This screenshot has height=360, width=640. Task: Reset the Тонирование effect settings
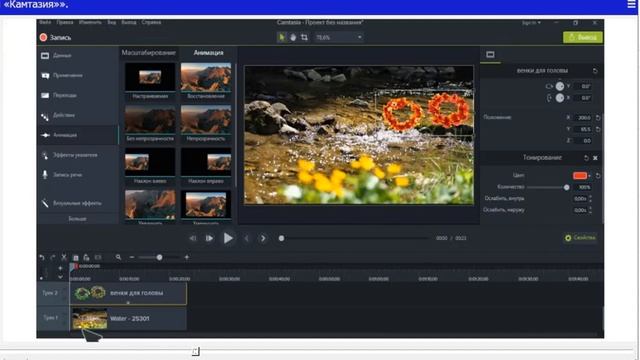[586, 158]
